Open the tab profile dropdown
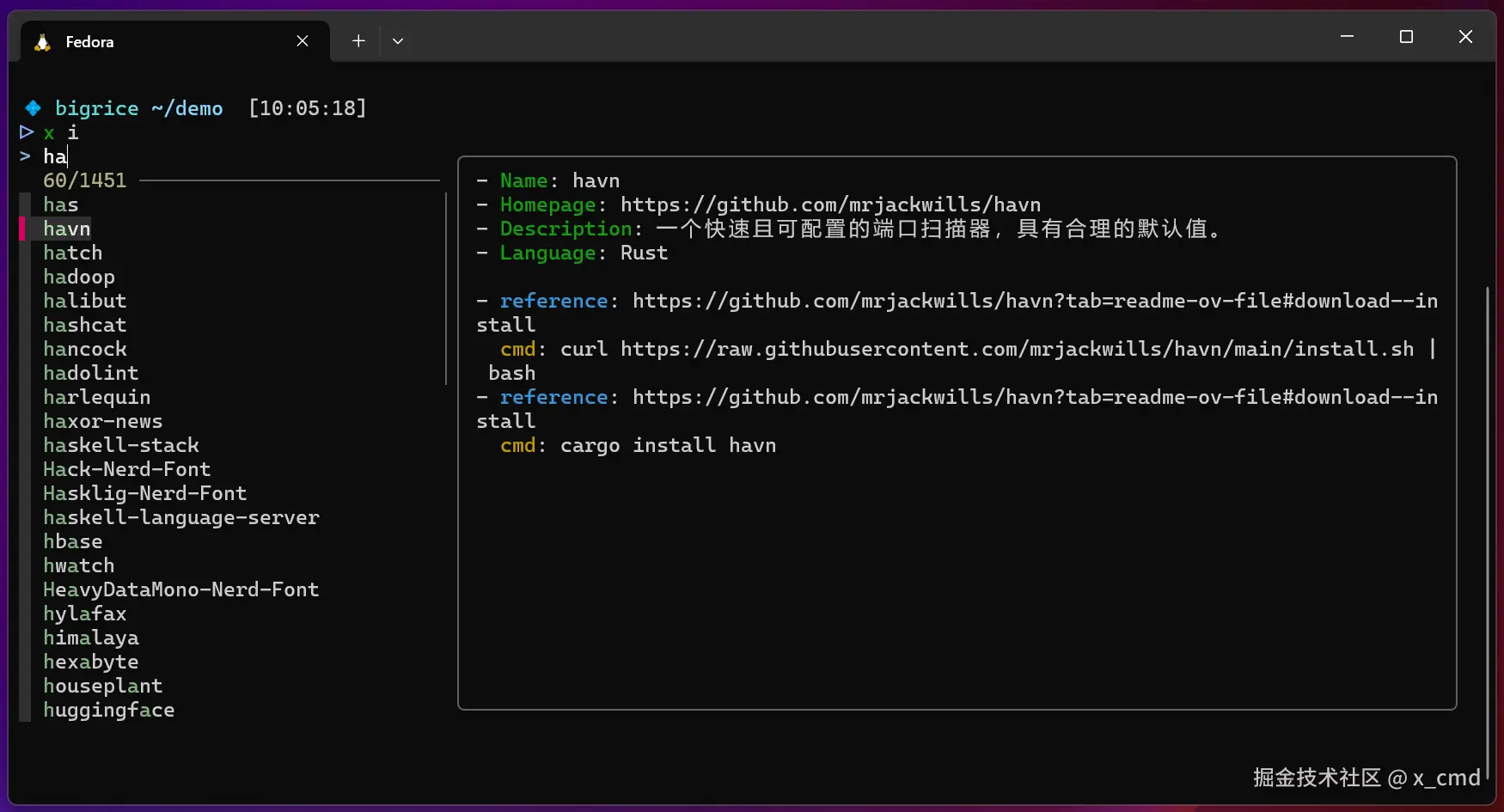Screen dimensions: 1504x812 point(398,40)
